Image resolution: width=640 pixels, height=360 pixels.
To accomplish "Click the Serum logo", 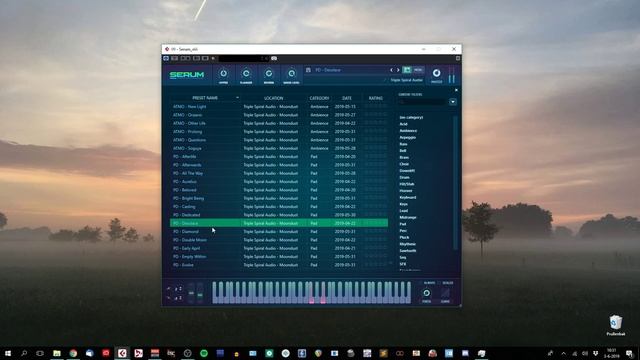I will point(187,75).
